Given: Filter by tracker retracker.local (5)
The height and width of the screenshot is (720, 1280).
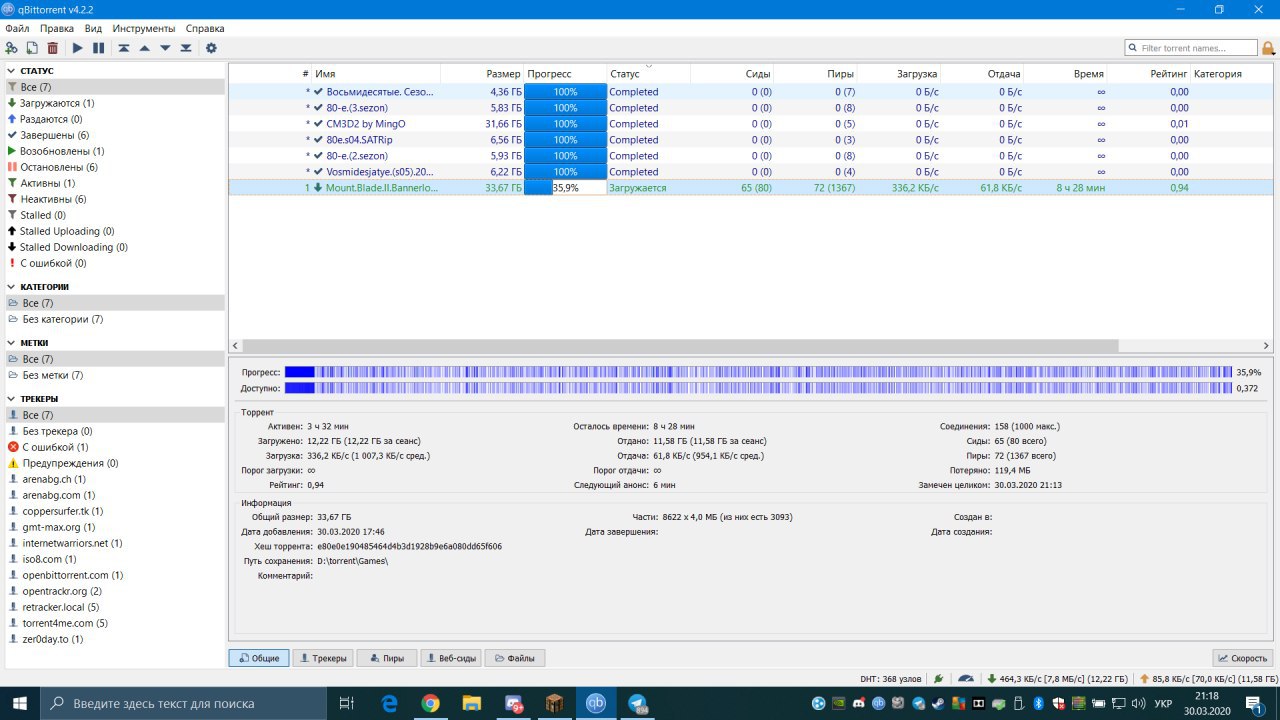Looking at the screenshot, I should tap(114, 607).
